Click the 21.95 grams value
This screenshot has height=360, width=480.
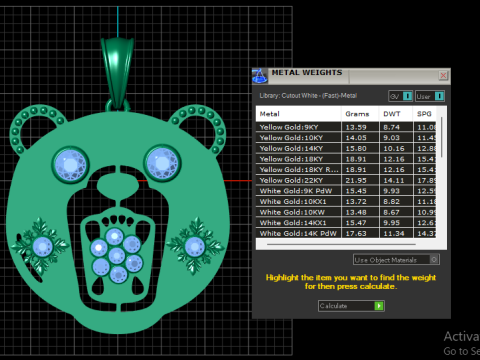(356, 181)
